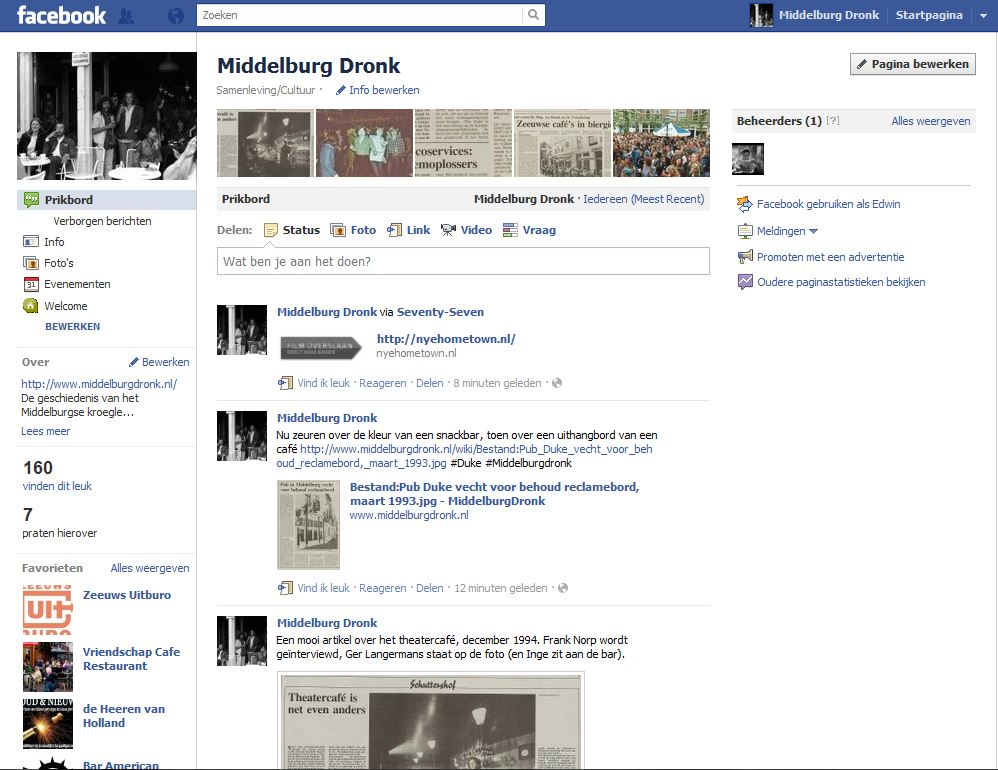
Task: Click the Film overslaan thumbnail in first post
Action: click(x=321, y=347)
